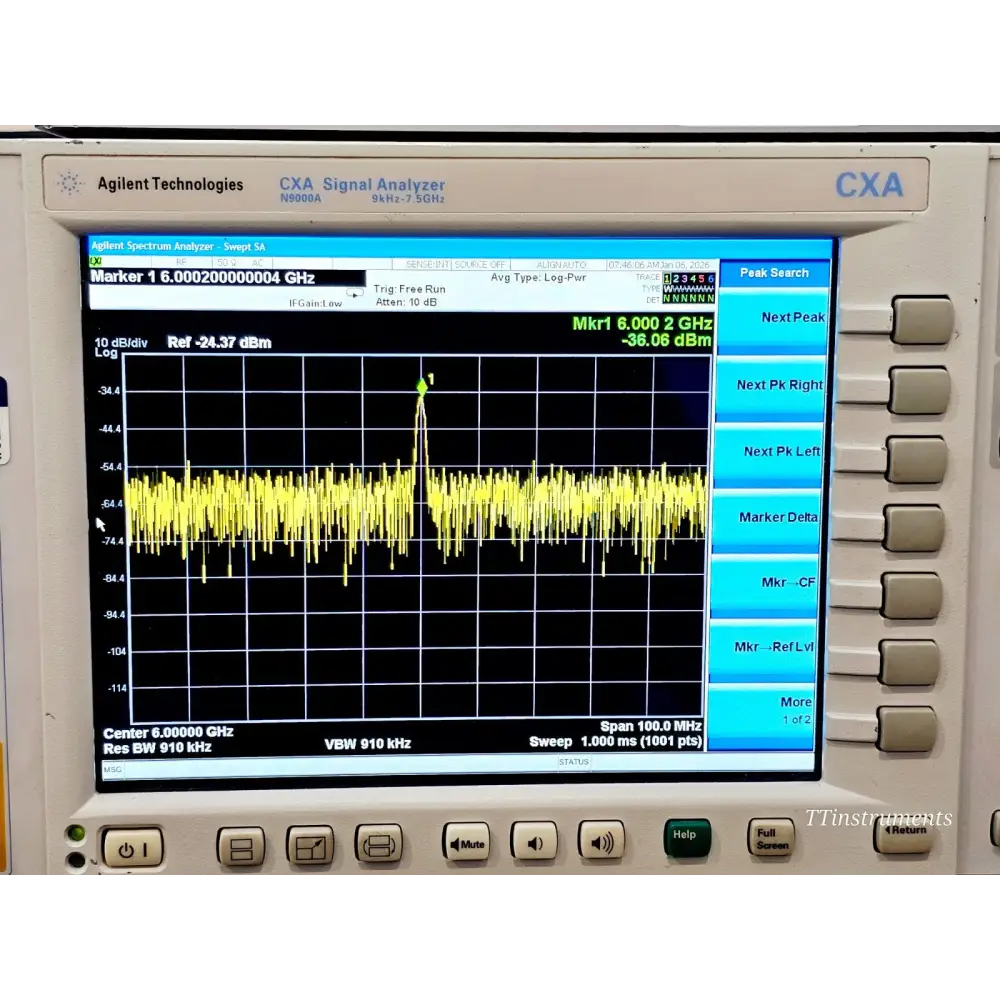Push hardware key beside Mkr→CF

(x=911, y=596)
